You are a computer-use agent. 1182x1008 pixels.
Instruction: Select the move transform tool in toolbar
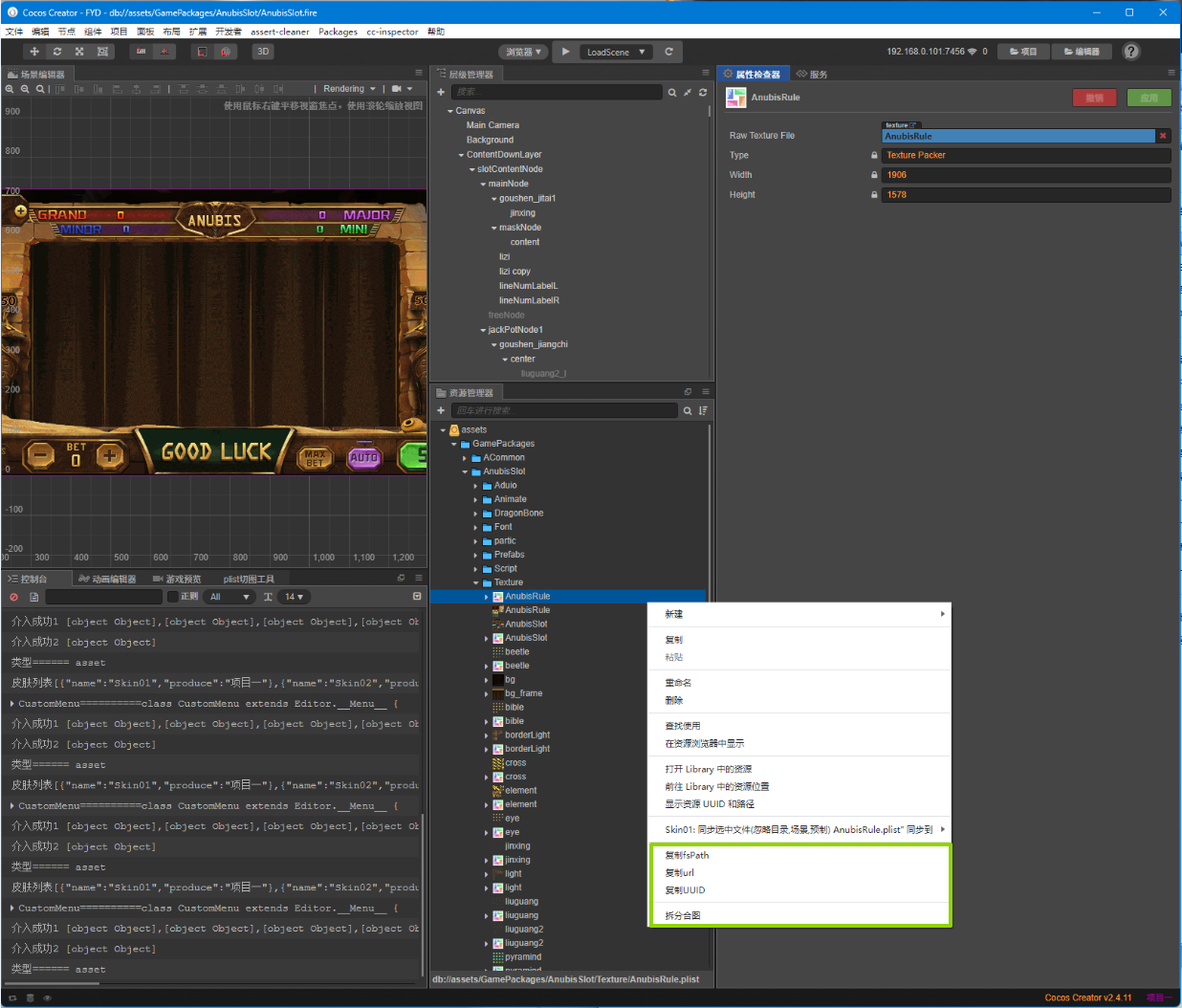point(34,52)
